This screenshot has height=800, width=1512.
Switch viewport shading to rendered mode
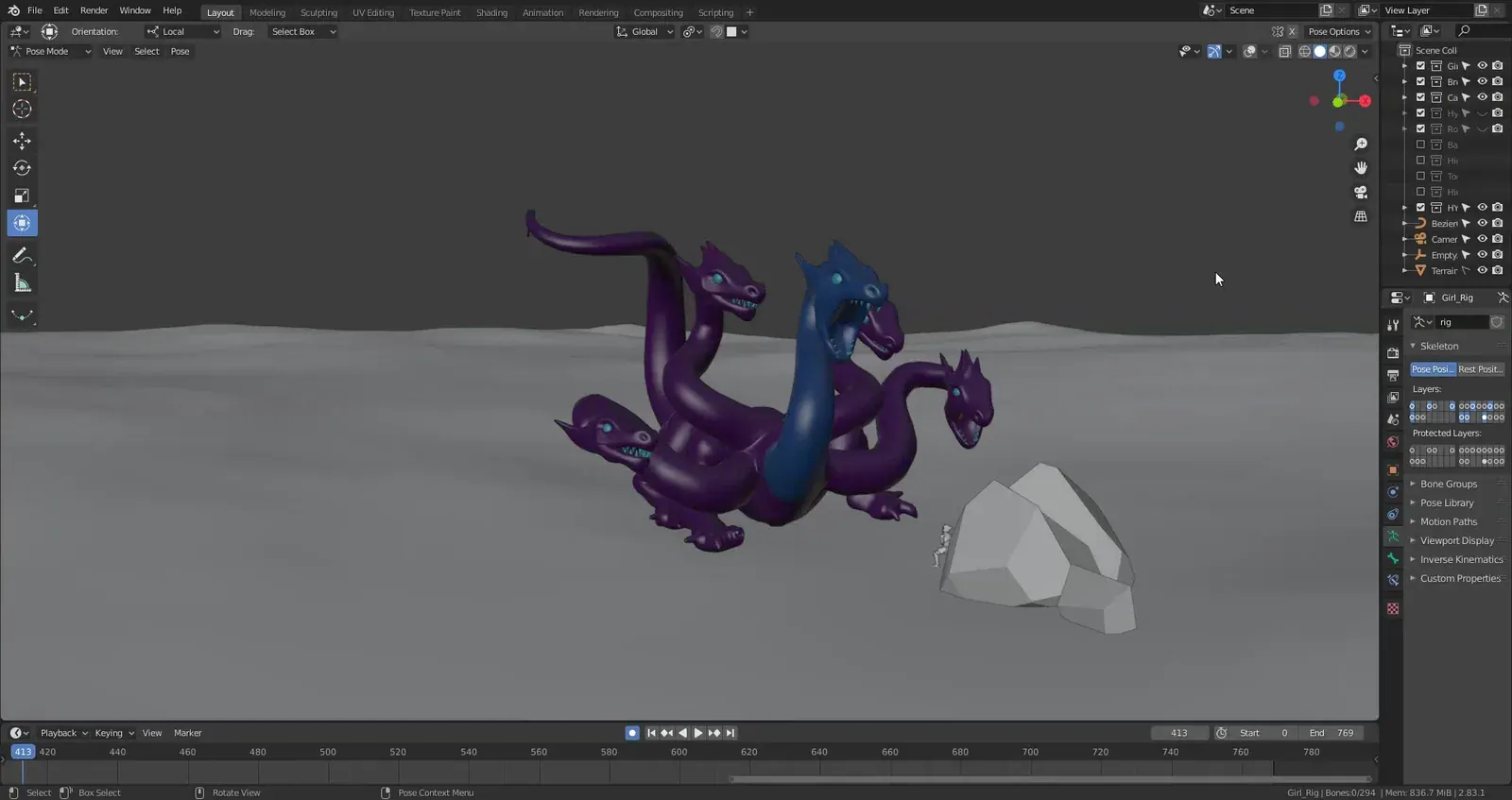pyautogui.click(x=1350, y=52)
